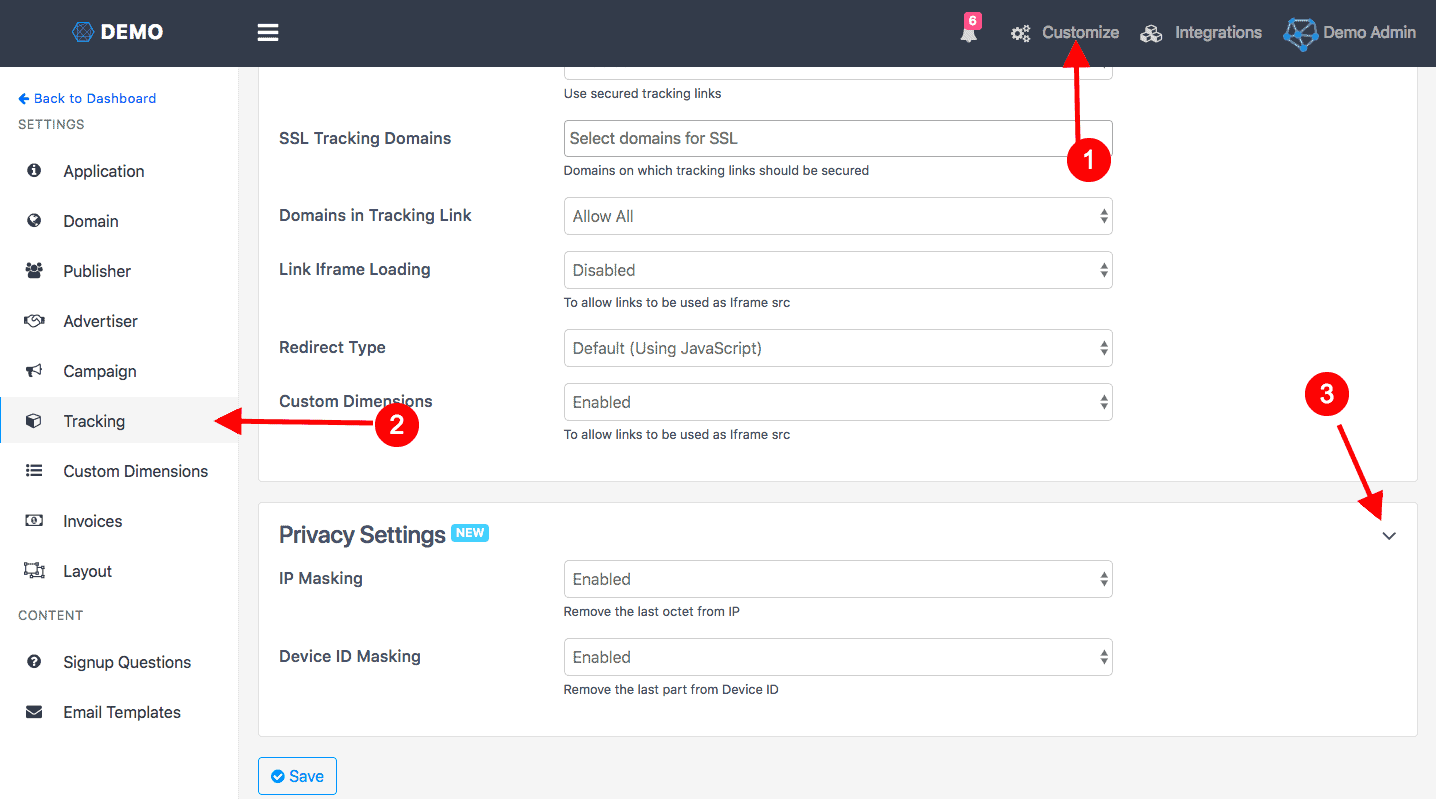Go Back to Dashboard link
This screenshot has width=1436, height=799.
pyautogui.click(x=87, y=98)
